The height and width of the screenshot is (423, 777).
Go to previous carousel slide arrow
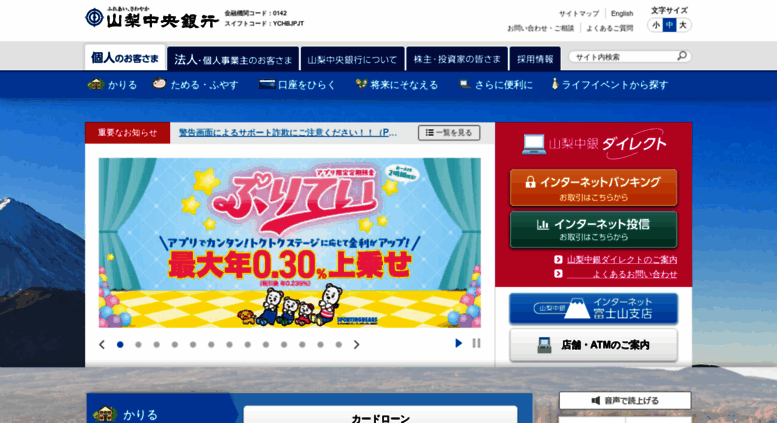102,344
